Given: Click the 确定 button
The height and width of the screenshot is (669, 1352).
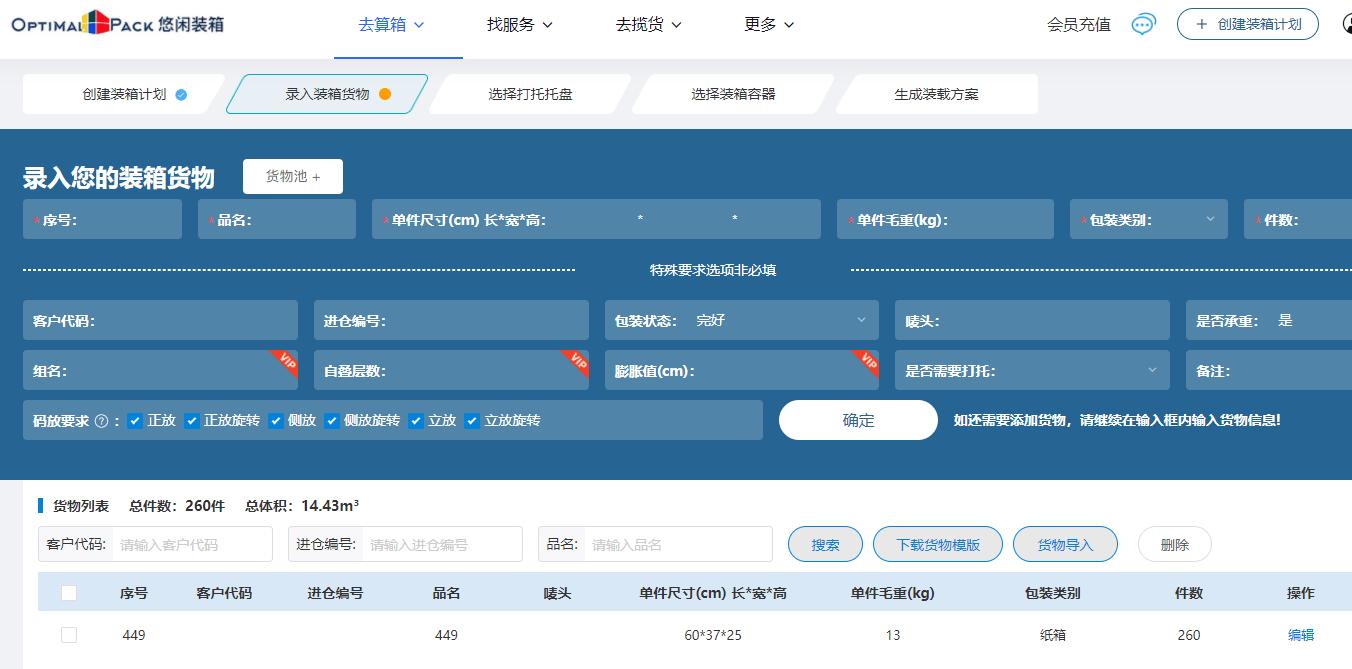Looking at the screenshot, I should (x=858, y=420).
